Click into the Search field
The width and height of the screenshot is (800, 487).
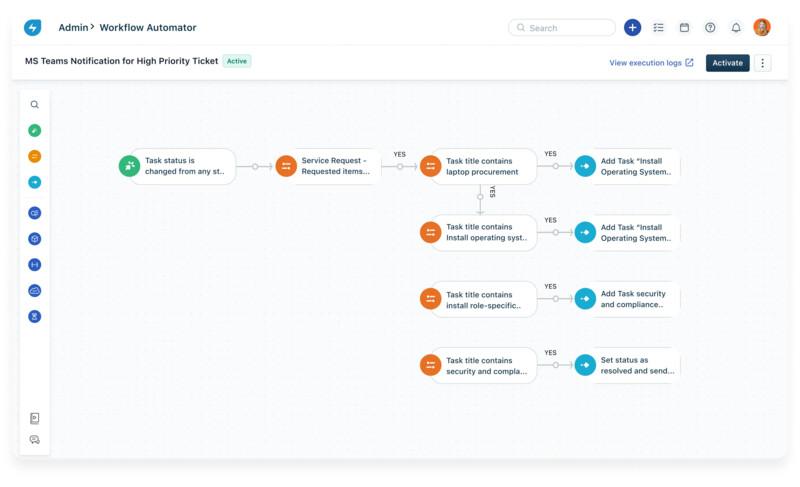(x=562, y=28)
